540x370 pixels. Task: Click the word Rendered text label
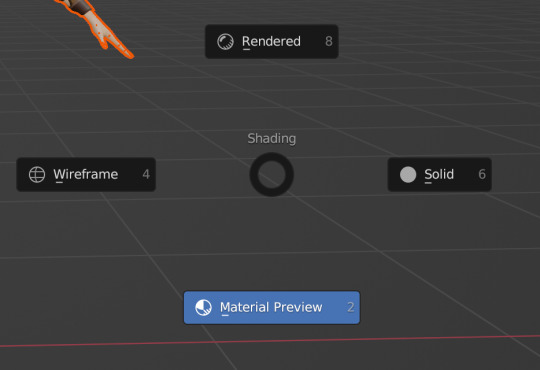pos(271,42)
